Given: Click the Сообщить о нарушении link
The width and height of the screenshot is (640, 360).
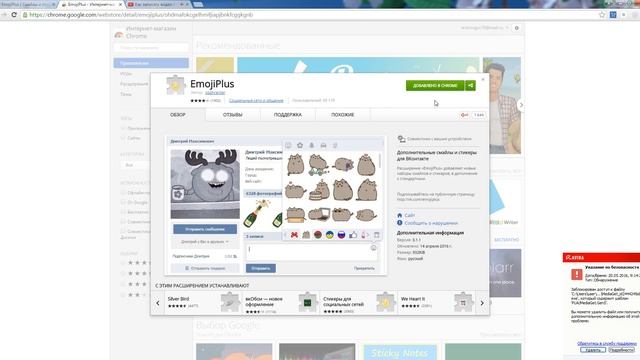Looking at the screenshot, I should click(431, 223).
